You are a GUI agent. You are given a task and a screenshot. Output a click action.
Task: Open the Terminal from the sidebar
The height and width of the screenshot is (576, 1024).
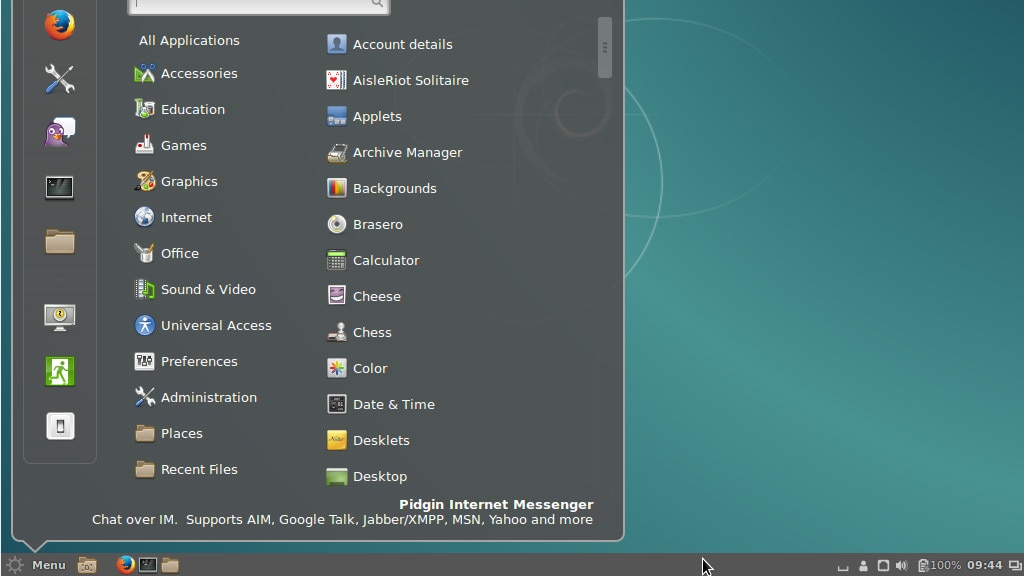coord(58,187)
